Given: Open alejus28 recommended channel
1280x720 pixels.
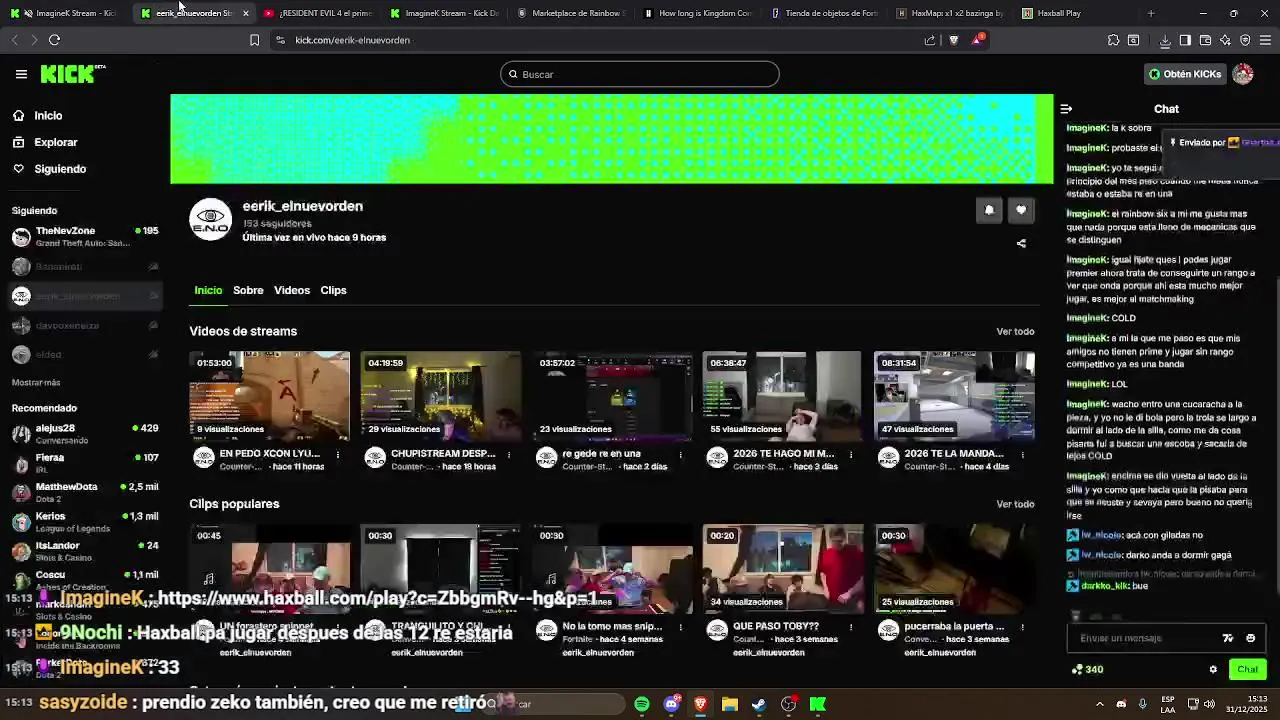Looking at the screenshot, I should pyautogui.click(x=85, y=434).
